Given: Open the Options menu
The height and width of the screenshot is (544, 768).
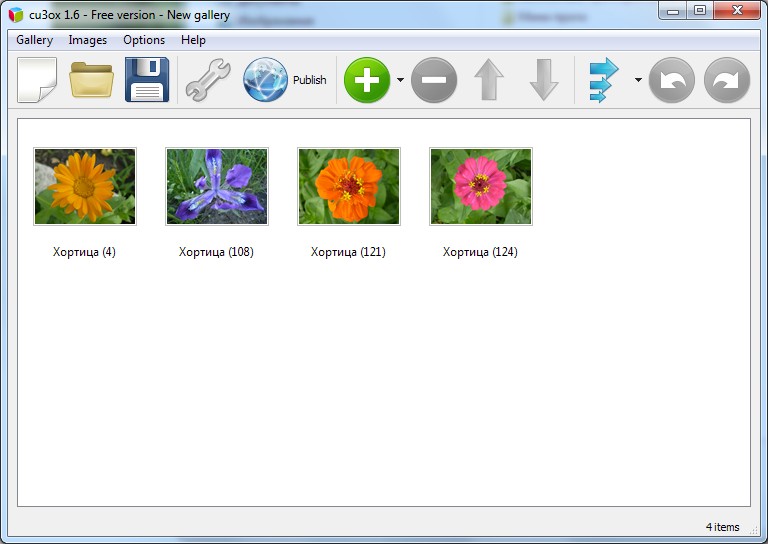Looking at the screenshot, I should tap(144, 40).
